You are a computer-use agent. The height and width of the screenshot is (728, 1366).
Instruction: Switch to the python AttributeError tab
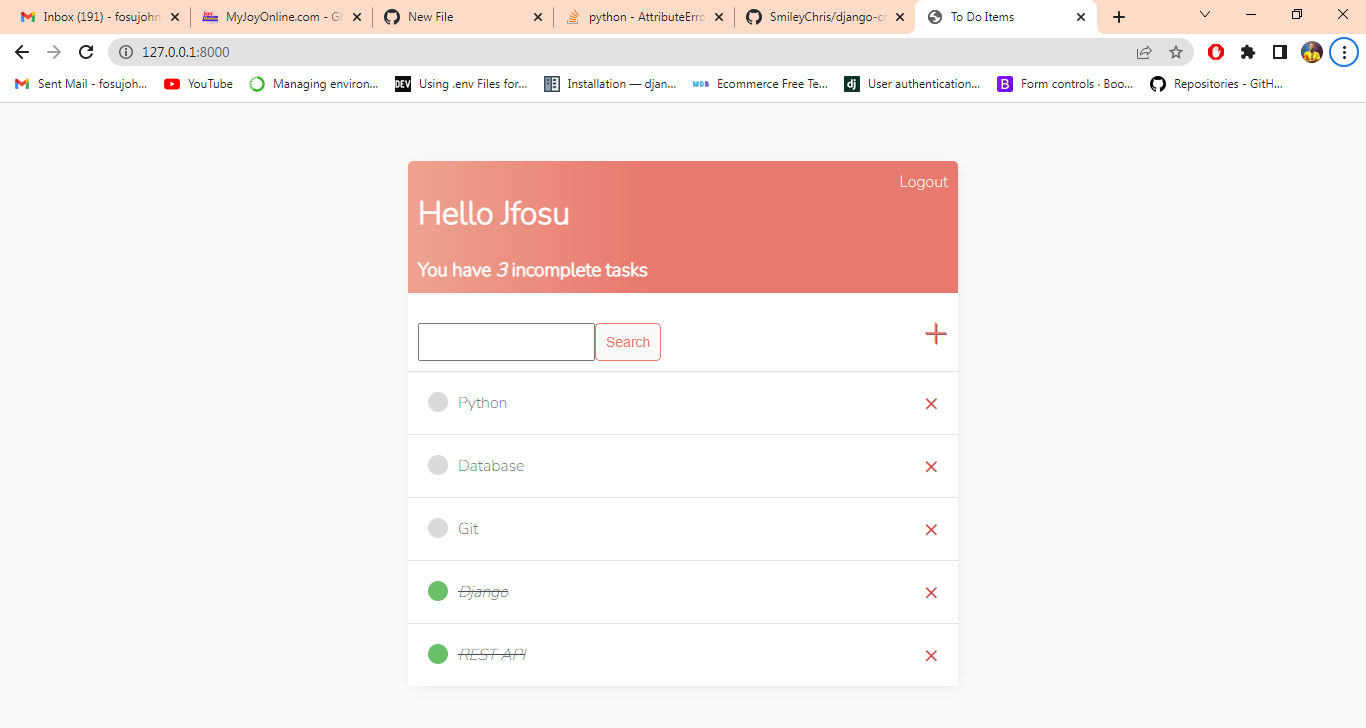point(644,17)
